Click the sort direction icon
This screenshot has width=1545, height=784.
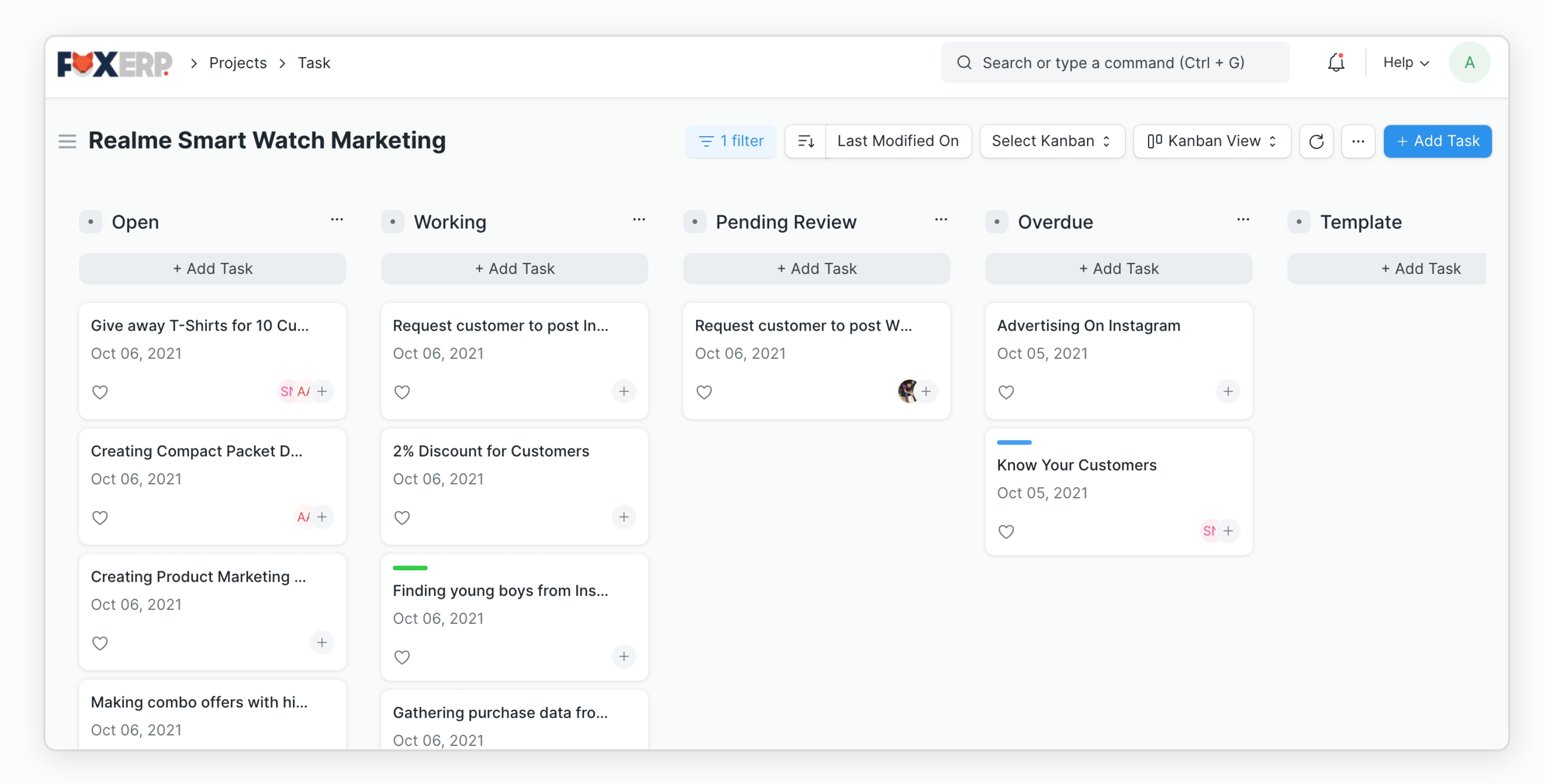[805, 142]
